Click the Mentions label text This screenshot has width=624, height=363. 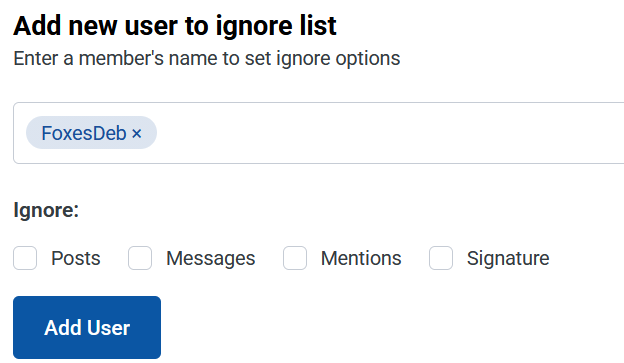point(361,258)
